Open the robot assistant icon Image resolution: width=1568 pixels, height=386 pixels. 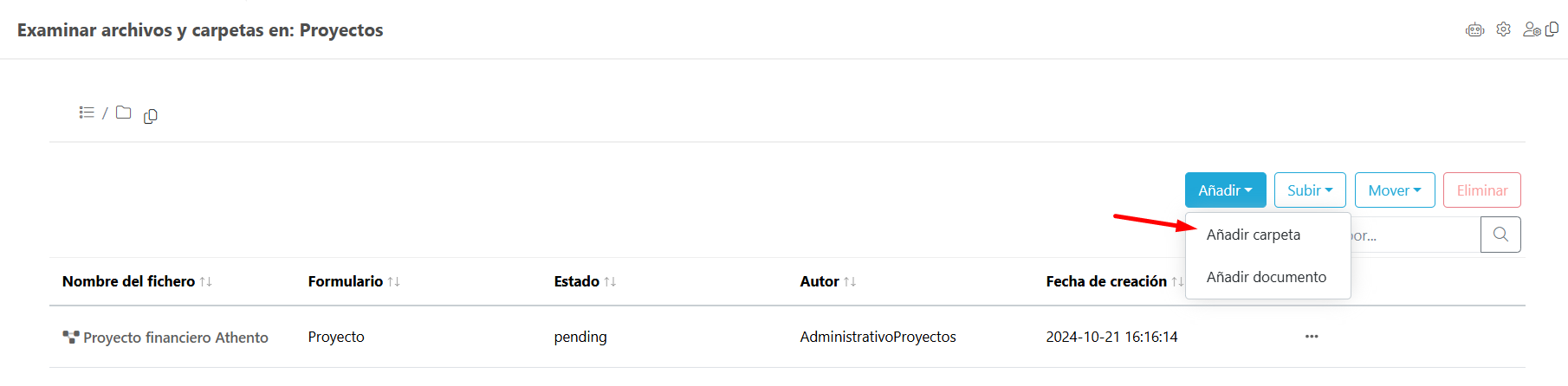[1474, 30]
